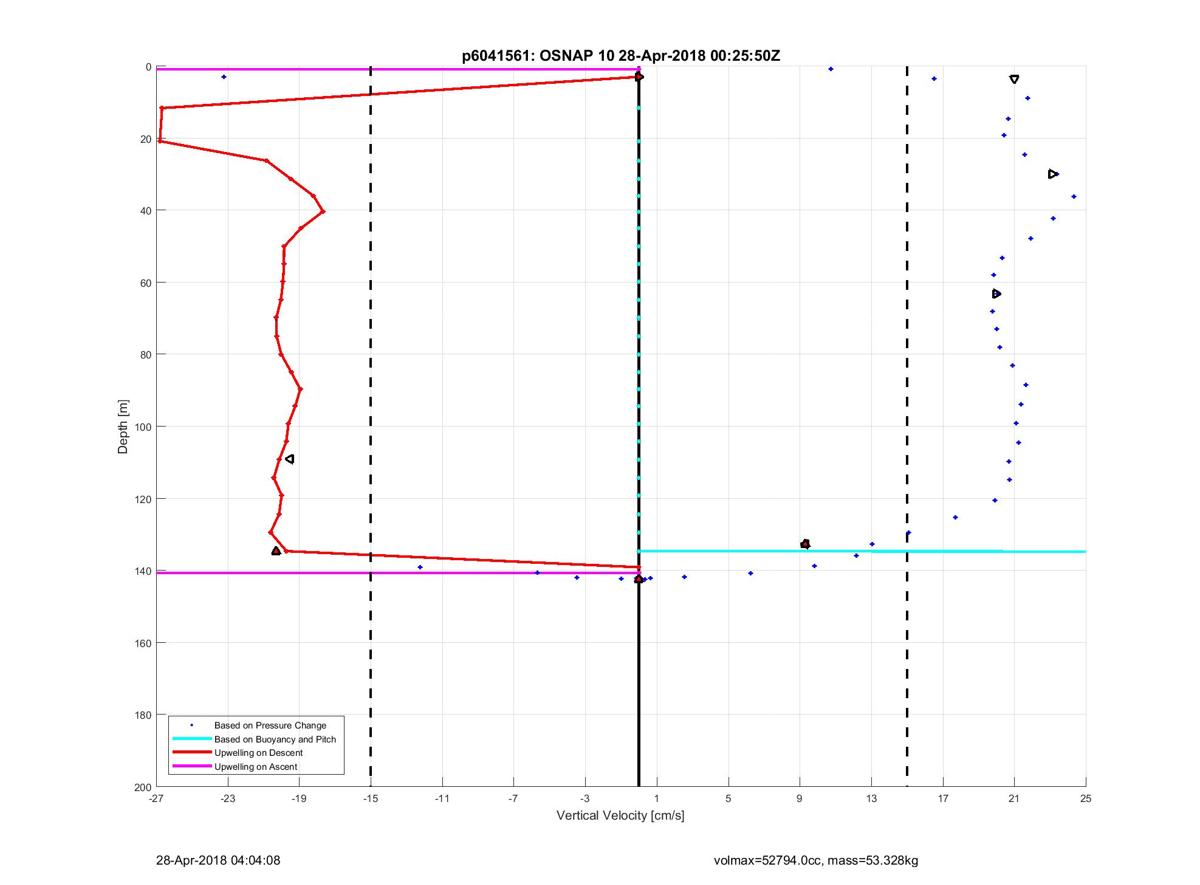Click the -3 tick label on the velocity axis
Image resolution: width=1200 pixels, height=885 pixels.
[x=585, y=798]
